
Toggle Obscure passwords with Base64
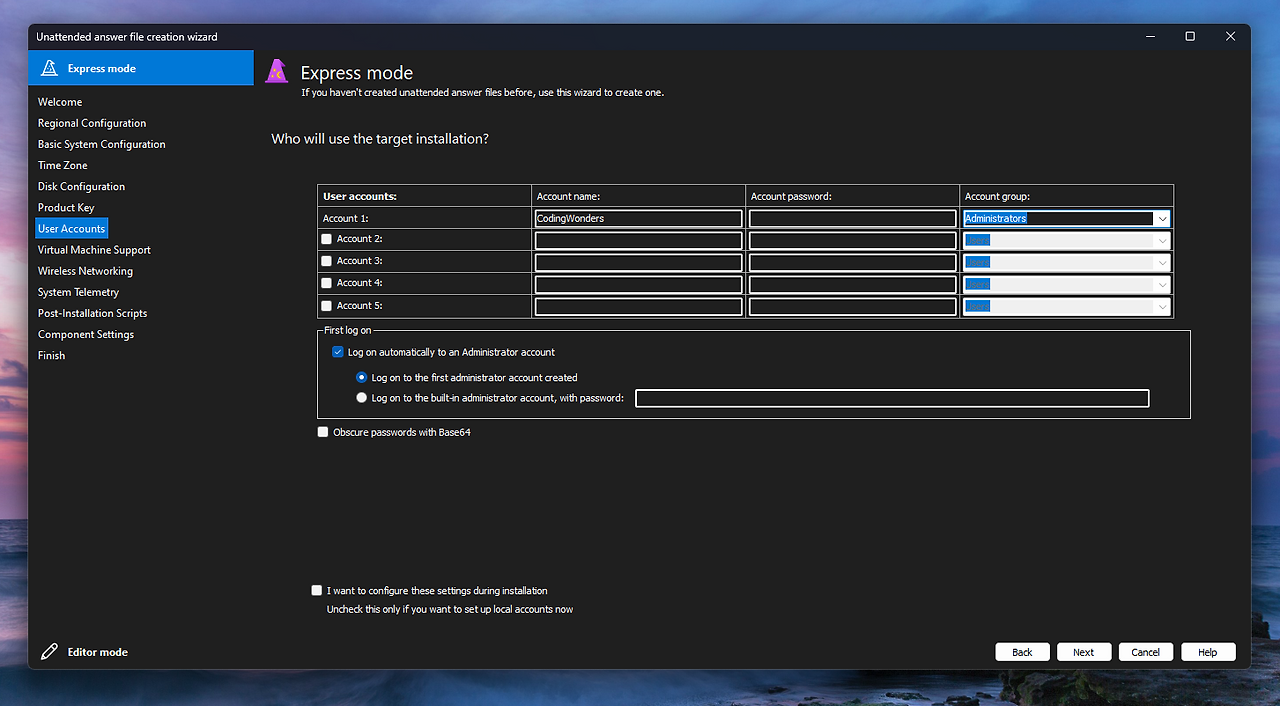pyautogui.click(x=322, y=432)
